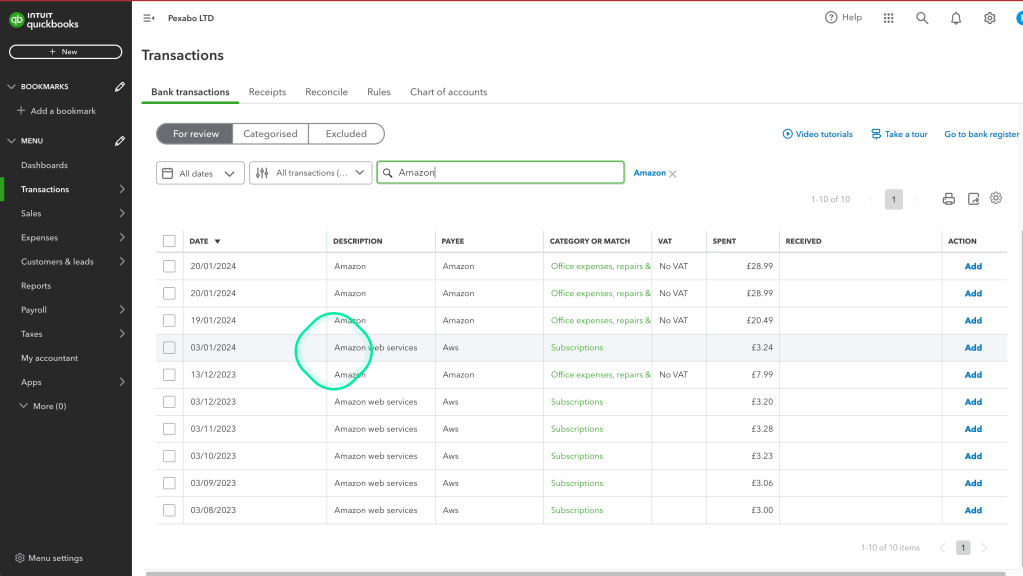Switch to the Reconcile tab
1023x576 pixels.
326,92
